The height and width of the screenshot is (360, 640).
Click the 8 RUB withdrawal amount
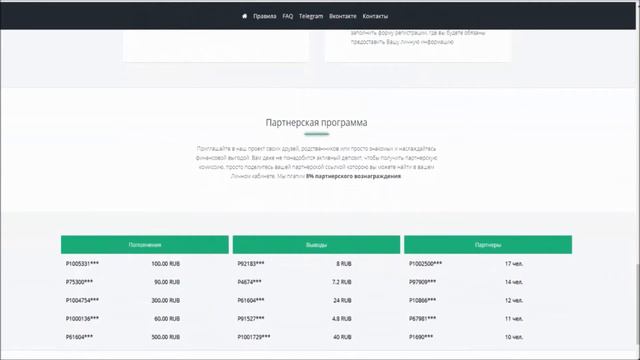(344, 264)
